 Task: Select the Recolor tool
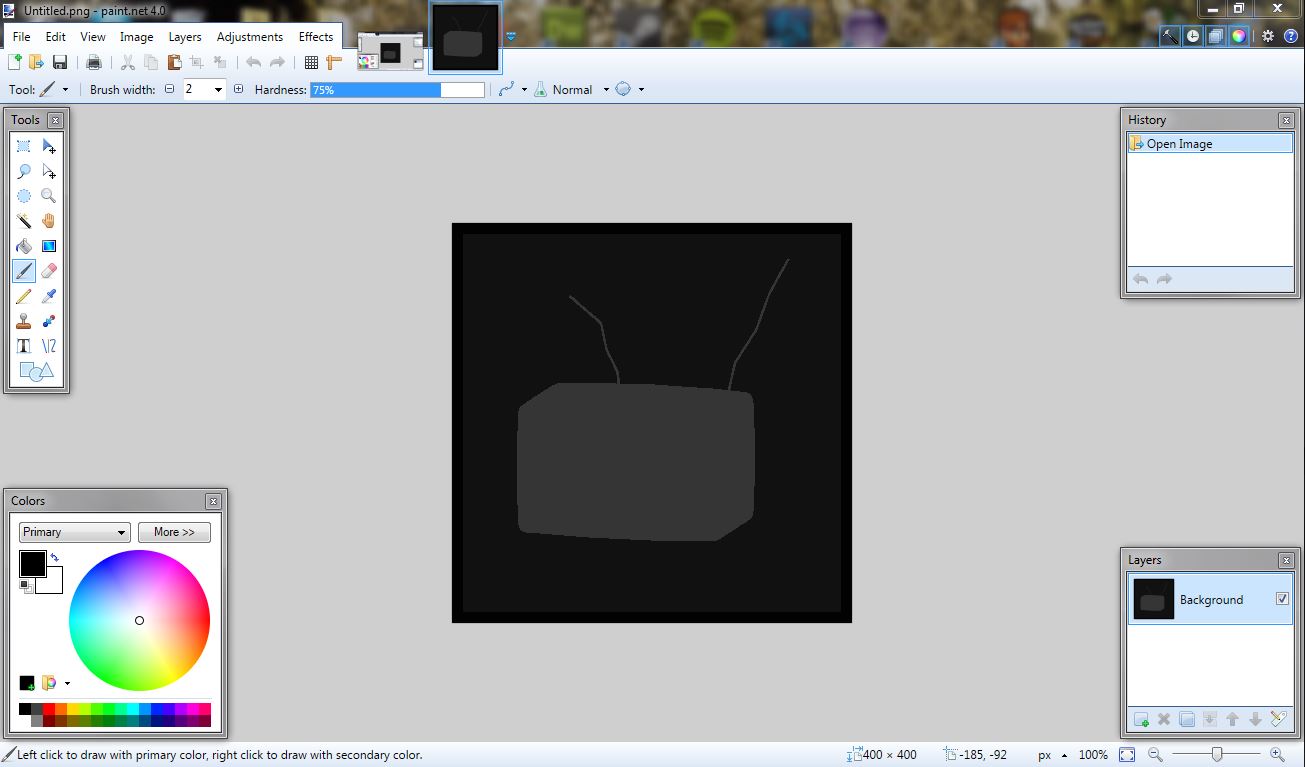[49, 321]
